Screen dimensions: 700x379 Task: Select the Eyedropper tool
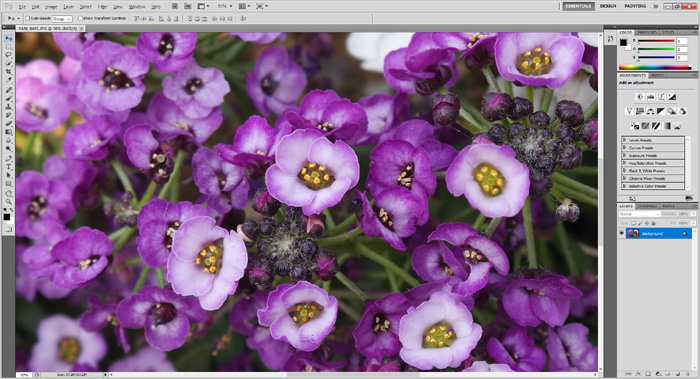tap(8, 80)
